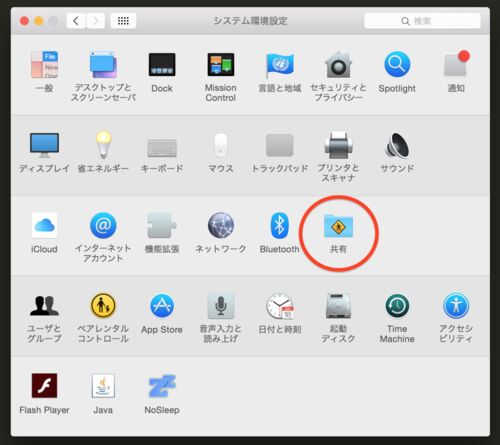Viewport: 500px width, 445px height.
Task: Focus the 検索 search field
Action: [422, 21]
